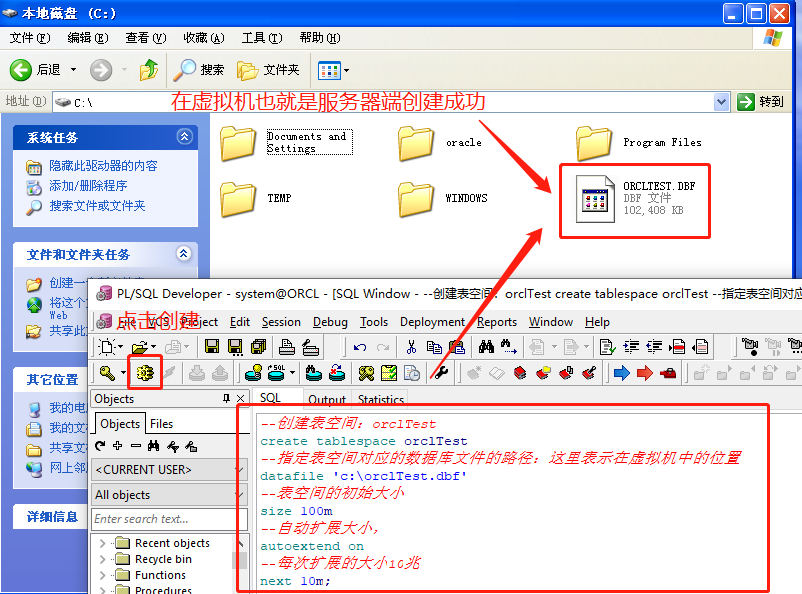Select the ORCLTEST.DBF file
This screenshot has width=802, height=594.
pos(636,199)
